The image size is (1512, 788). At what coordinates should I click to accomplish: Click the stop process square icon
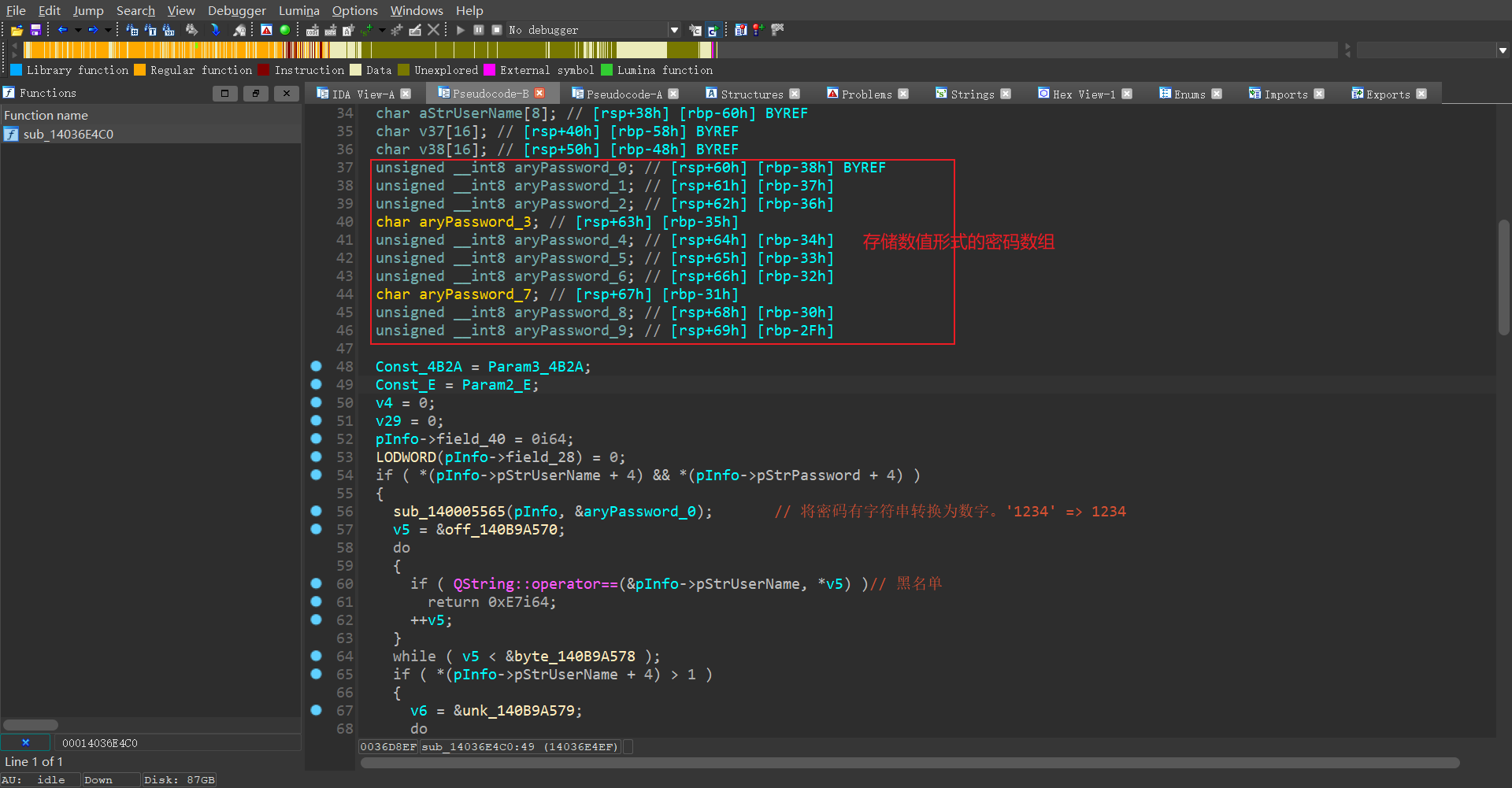[x=497, y=30]
